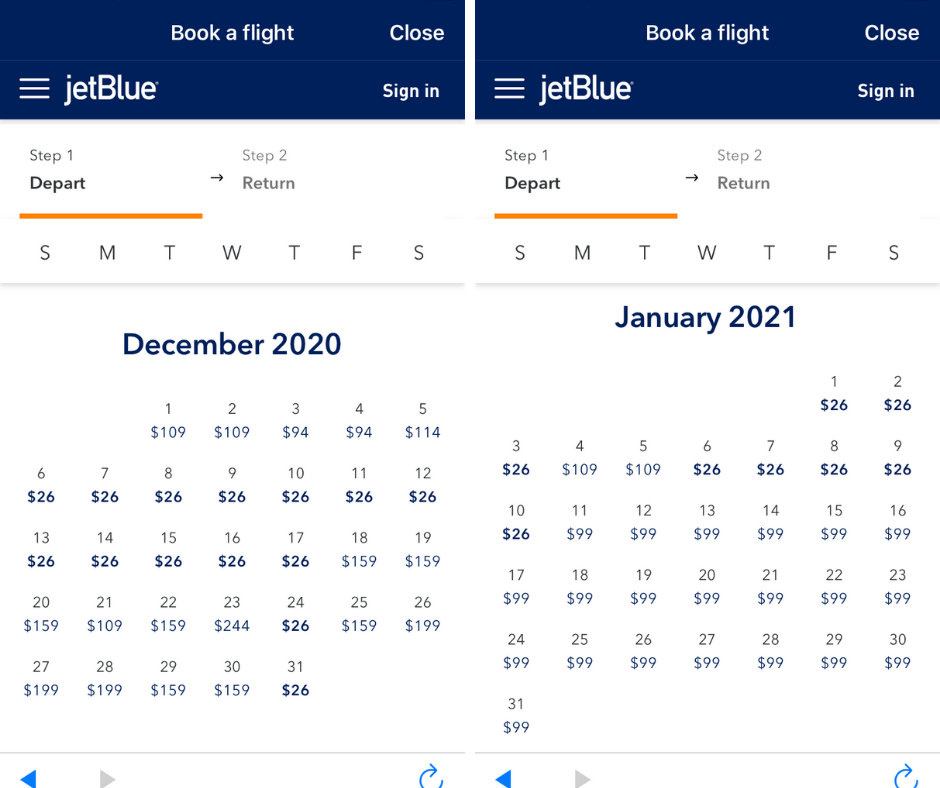The height and width of the screenshot is (788, 940).
Task: Select Step 1 Depart tab on January screen
Action: (x=532, y=170)
